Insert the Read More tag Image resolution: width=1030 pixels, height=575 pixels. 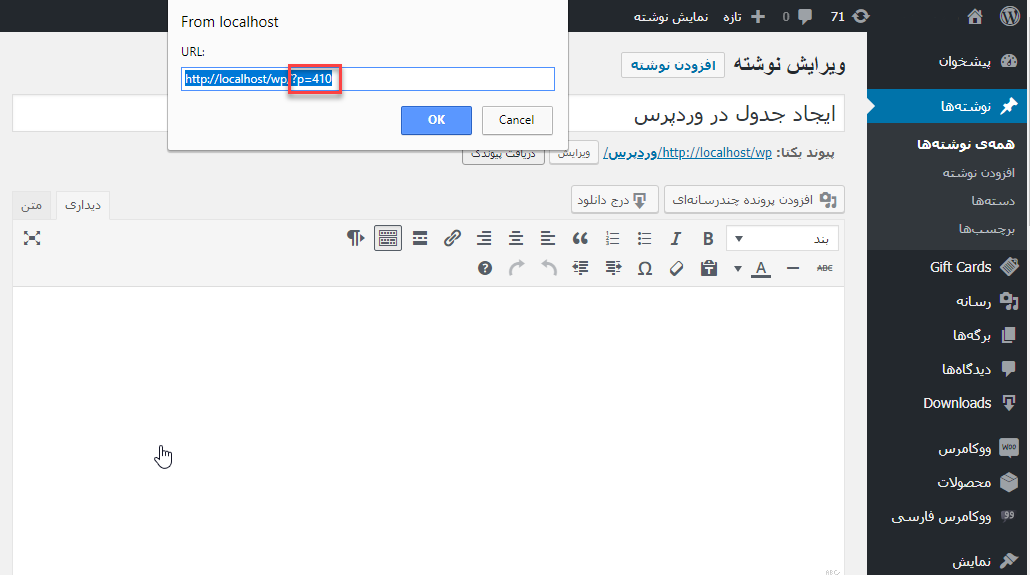click(x=420, y=239)
